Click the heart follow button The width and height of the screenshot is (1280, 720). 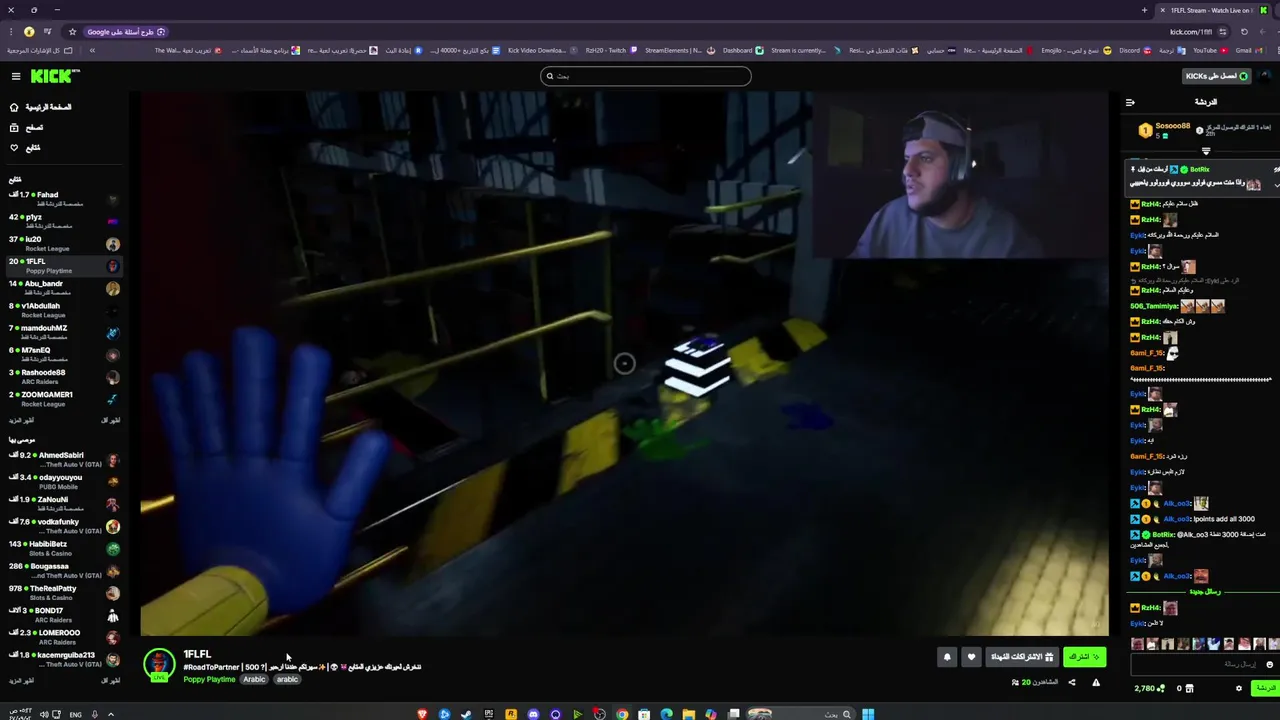point(971,657)
